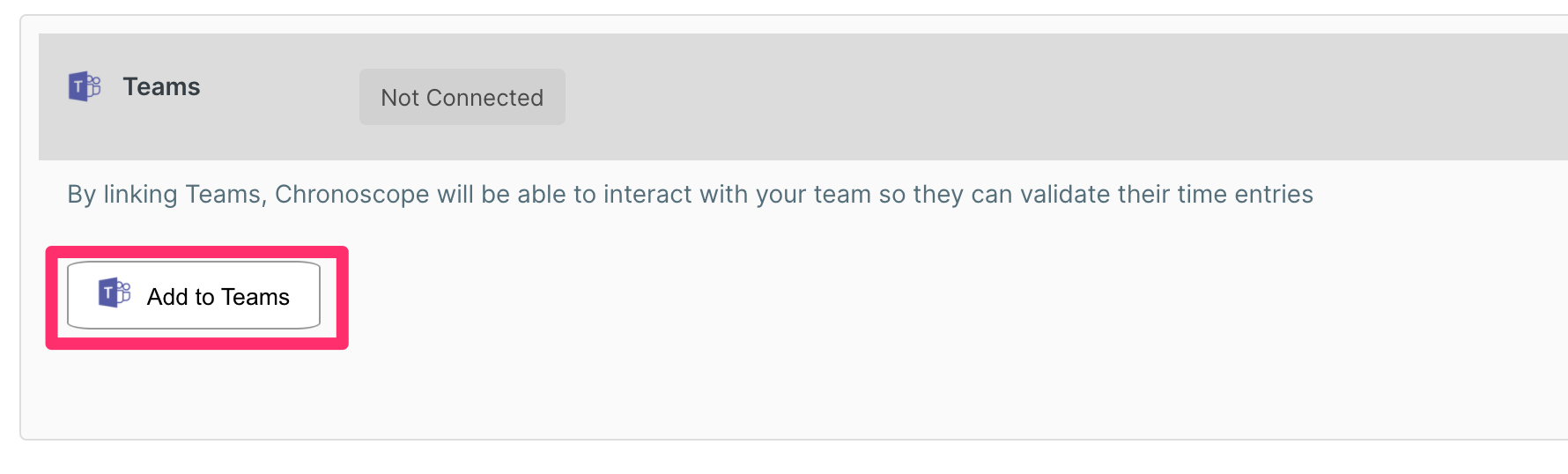This screenshot has width=1568, height=474.
Task: Click the Chronoscope linking description text
Action: click(x=690, y=194)
